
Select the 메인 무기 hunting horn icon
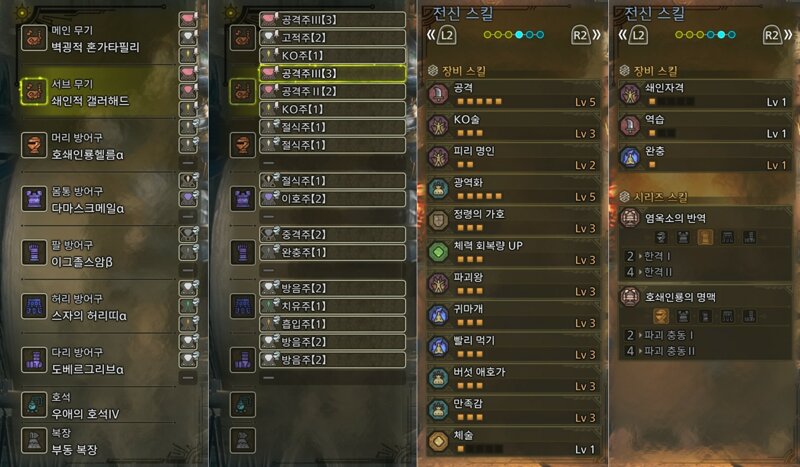coord(34,38)
